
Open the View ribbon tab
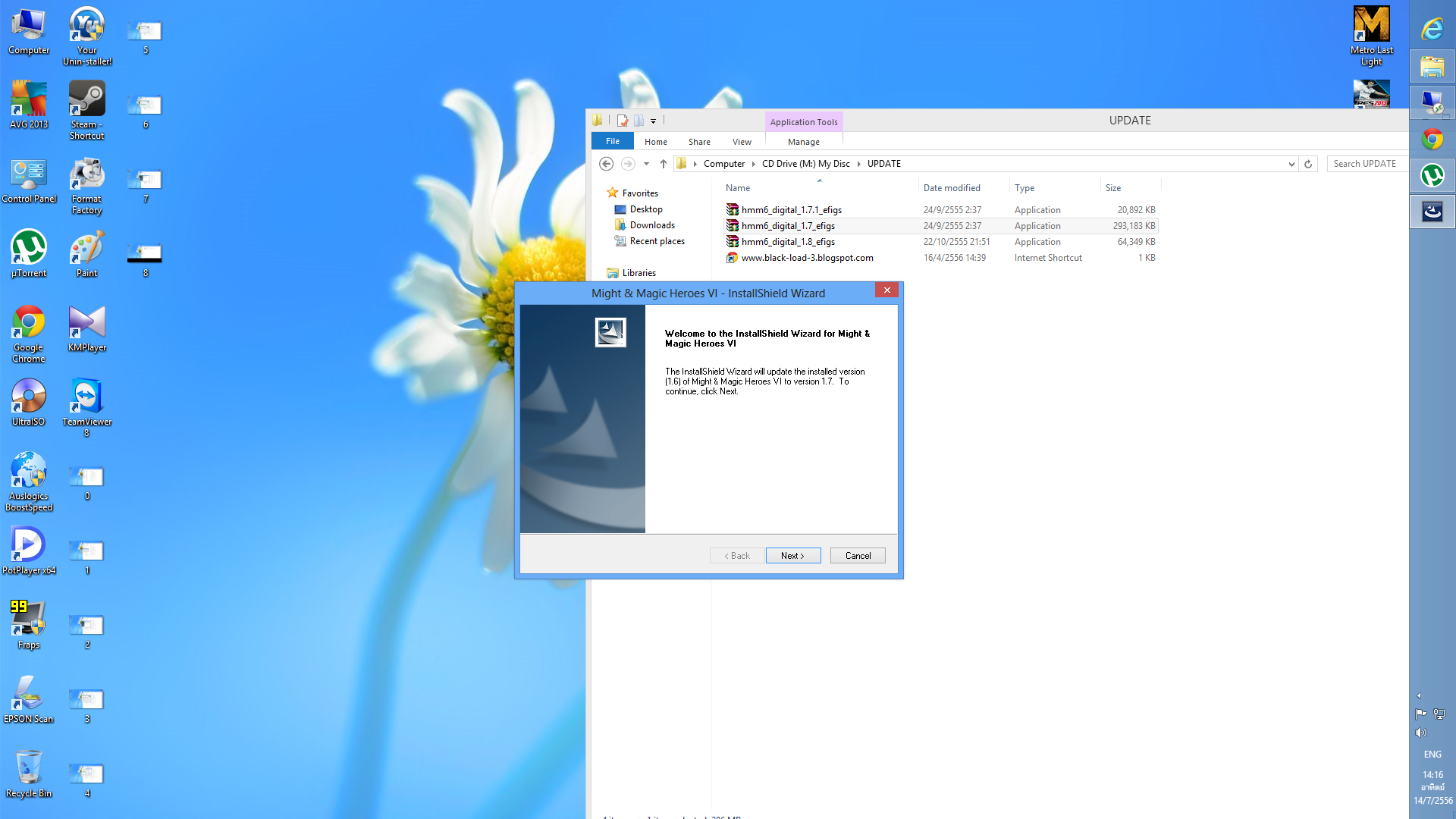point(741,142)
